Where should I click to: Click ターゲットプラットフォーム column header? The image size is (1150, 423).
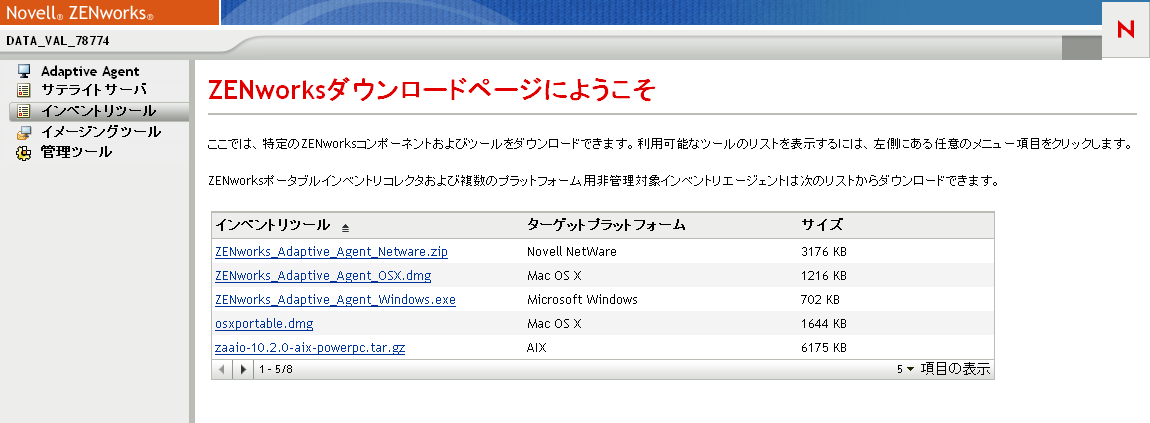[x=606, y=225]
